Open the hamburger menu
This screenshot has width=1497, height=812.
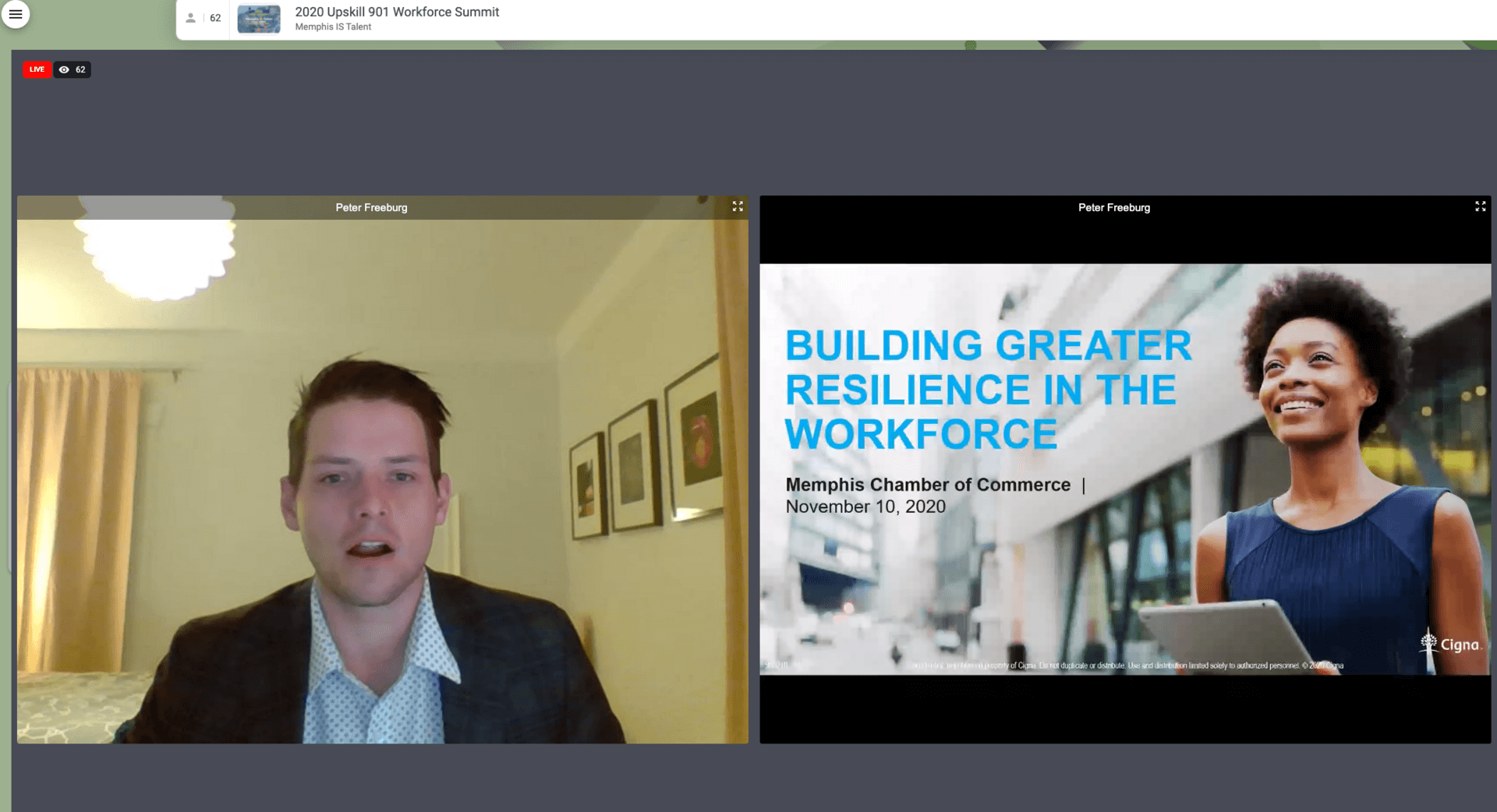[16, 14]
